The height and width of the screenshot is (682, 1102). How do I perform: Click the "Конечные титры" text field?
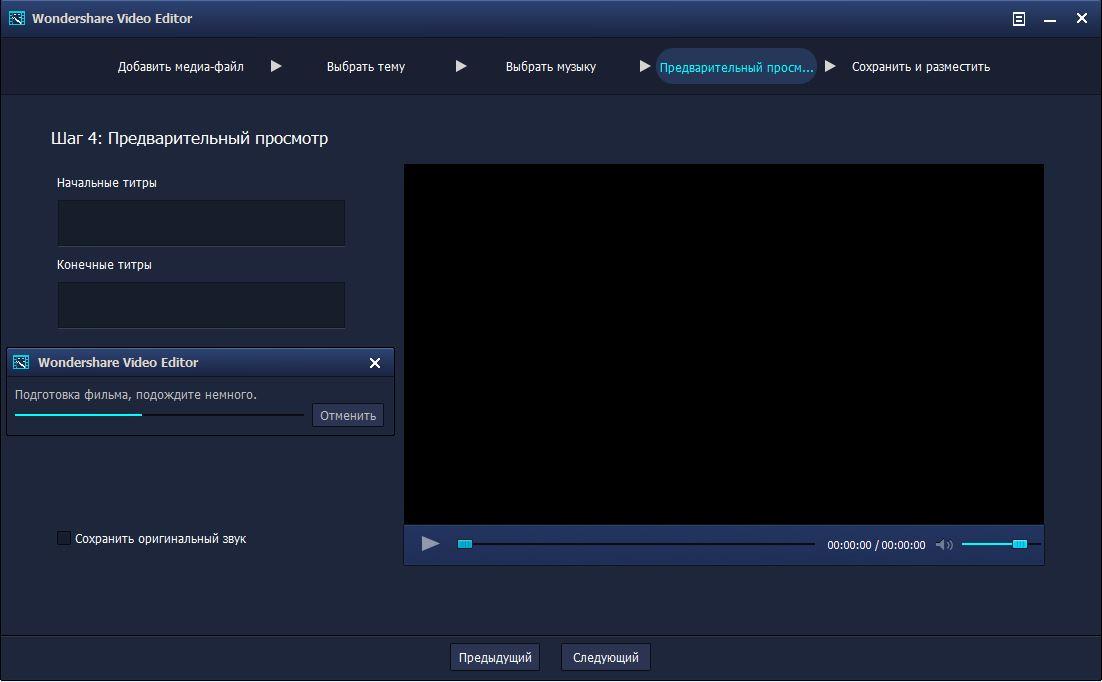tap(201, 305)
